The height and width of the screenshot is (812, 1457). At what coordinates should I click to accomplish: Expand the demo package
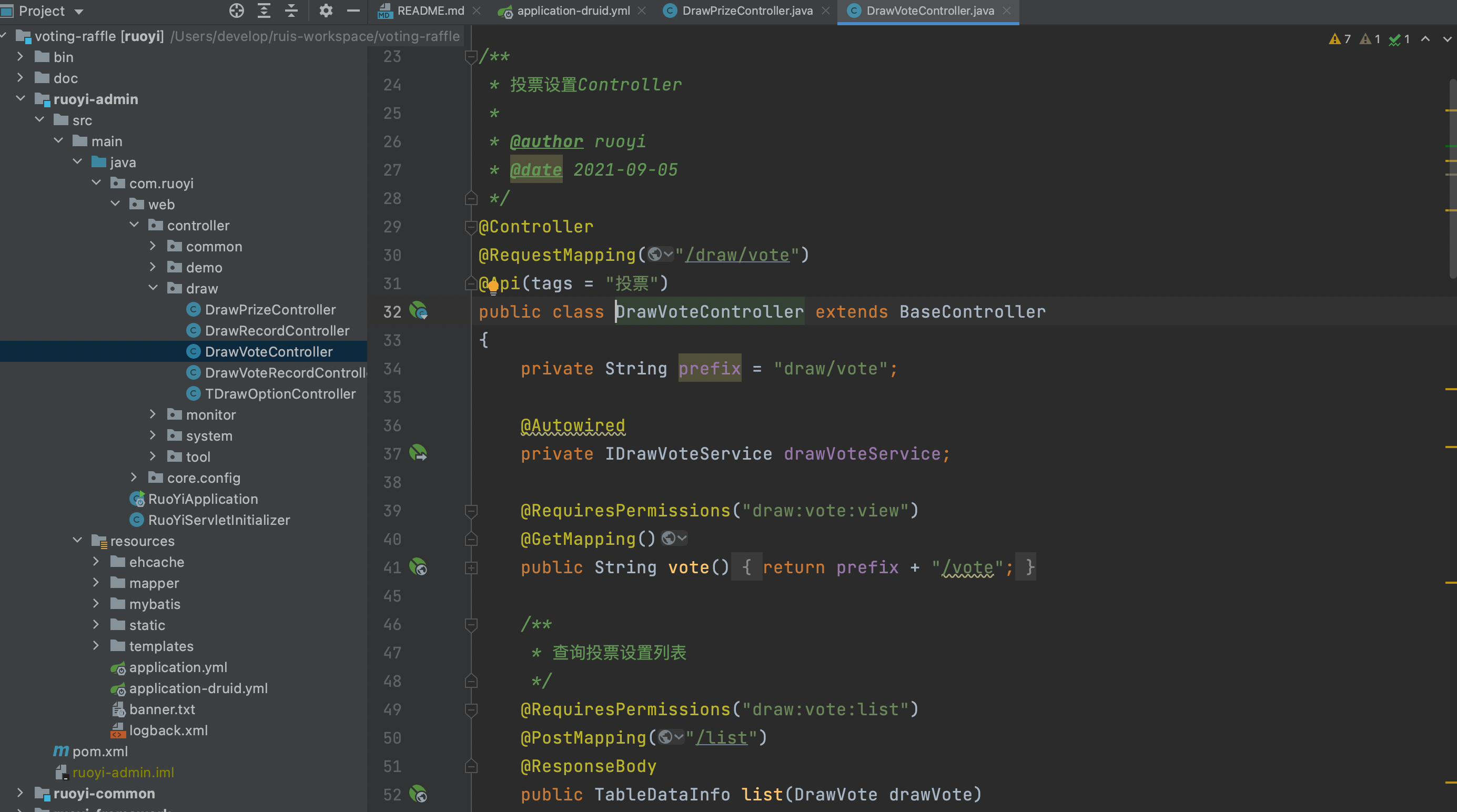click(x=153, y=266)
